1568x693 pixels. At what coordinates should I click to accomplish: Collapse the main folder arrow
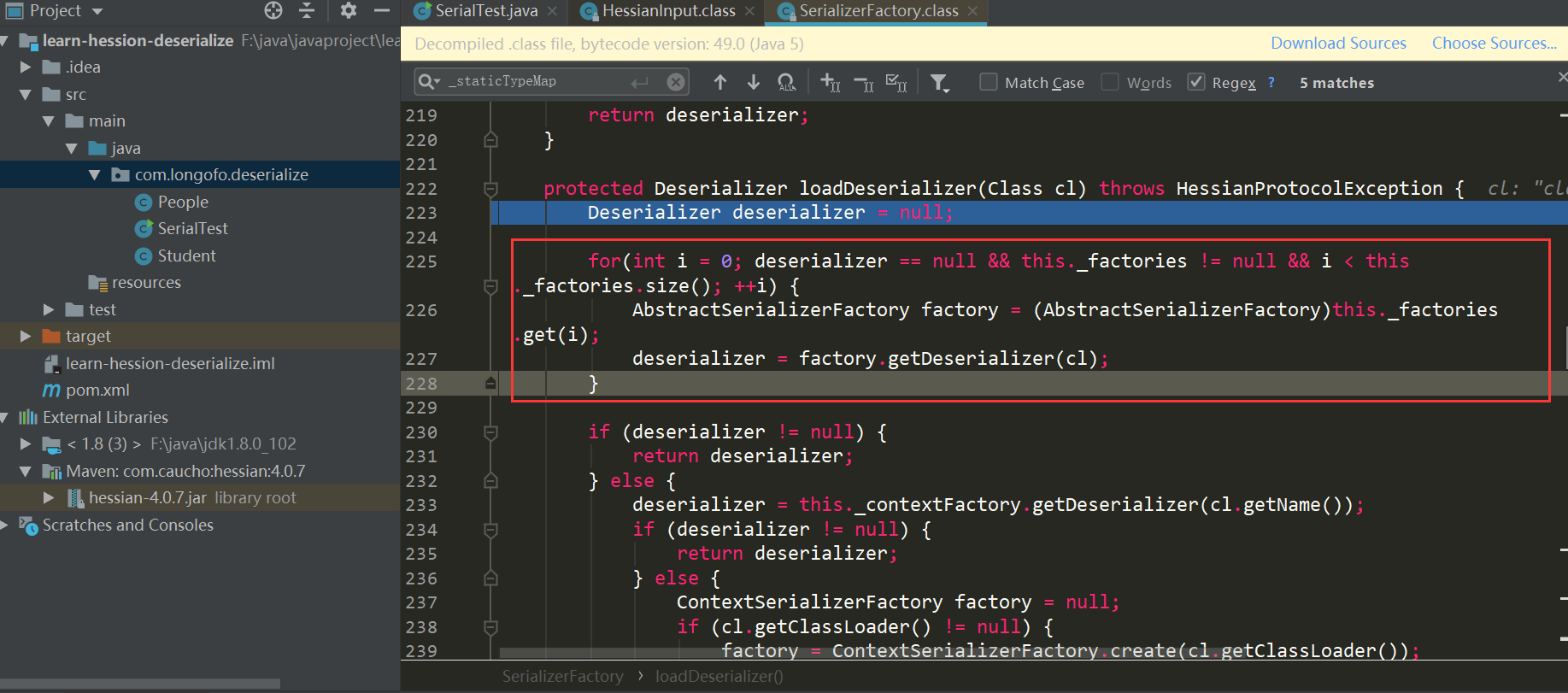click(x=49, y=121)
